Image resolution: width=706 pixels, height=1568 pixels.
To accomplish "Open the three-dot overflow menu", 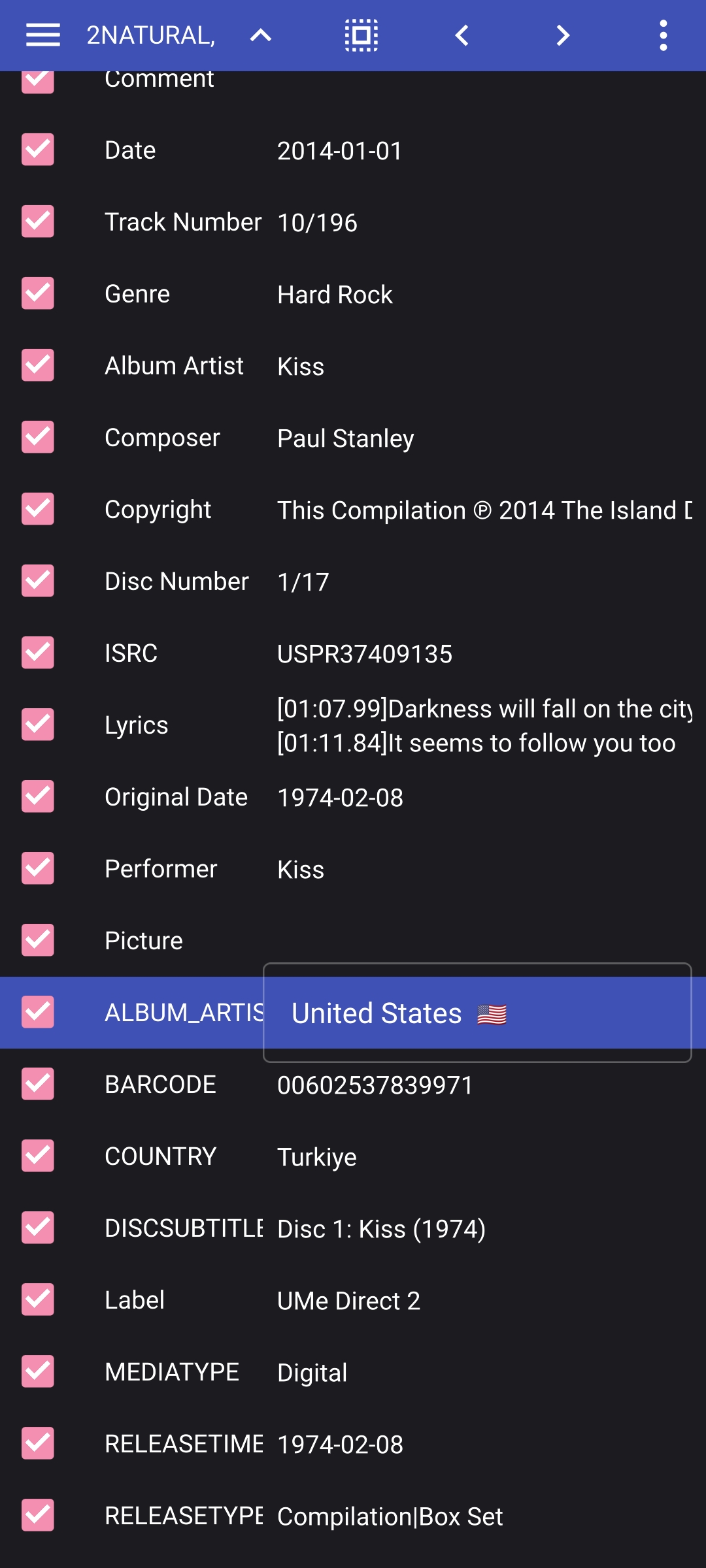I will [x=664, y=35].
